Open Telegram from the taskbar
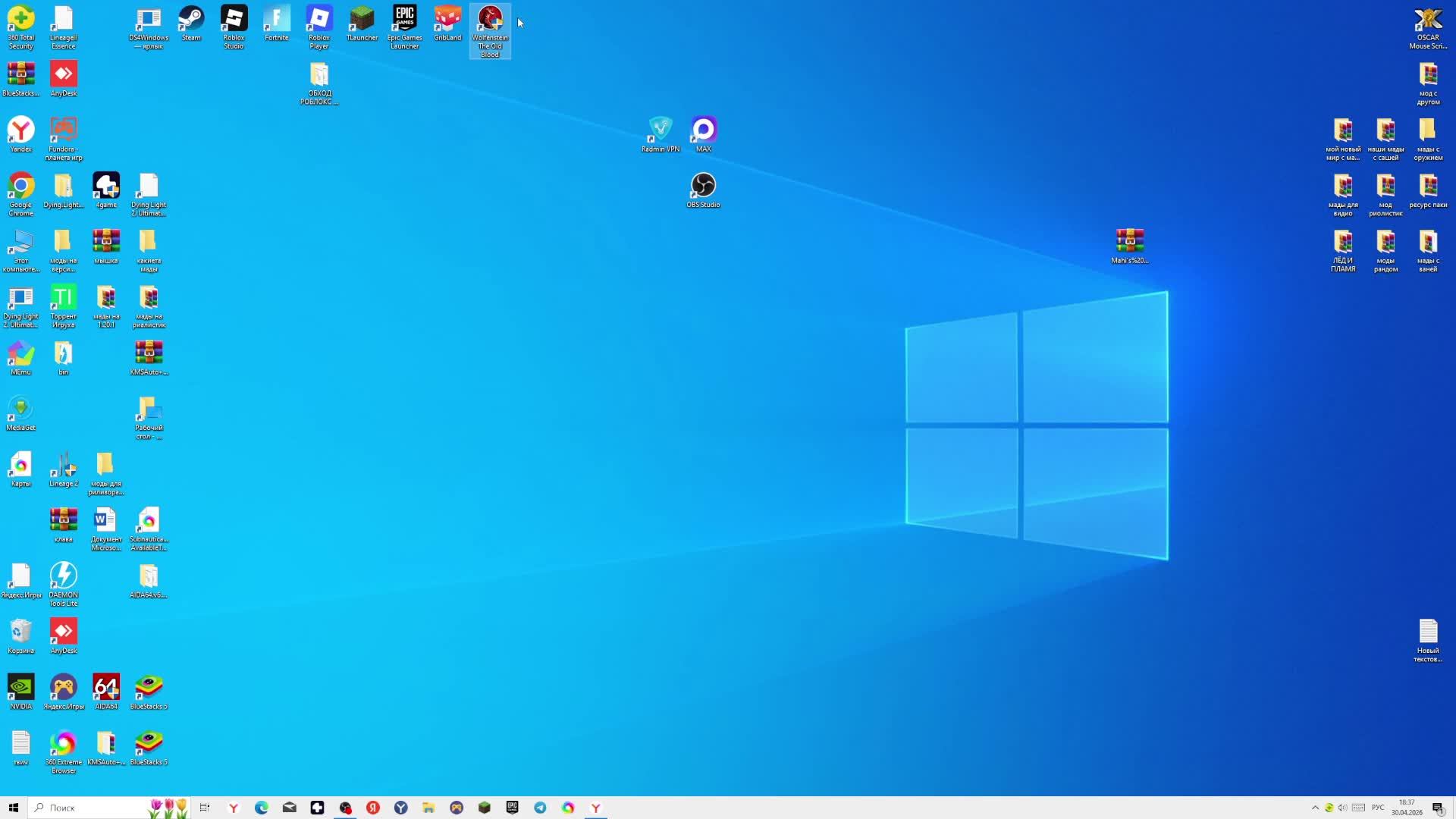Viewport: 1456px width, 819px height. pyautogui.click(x=540, y=808)
